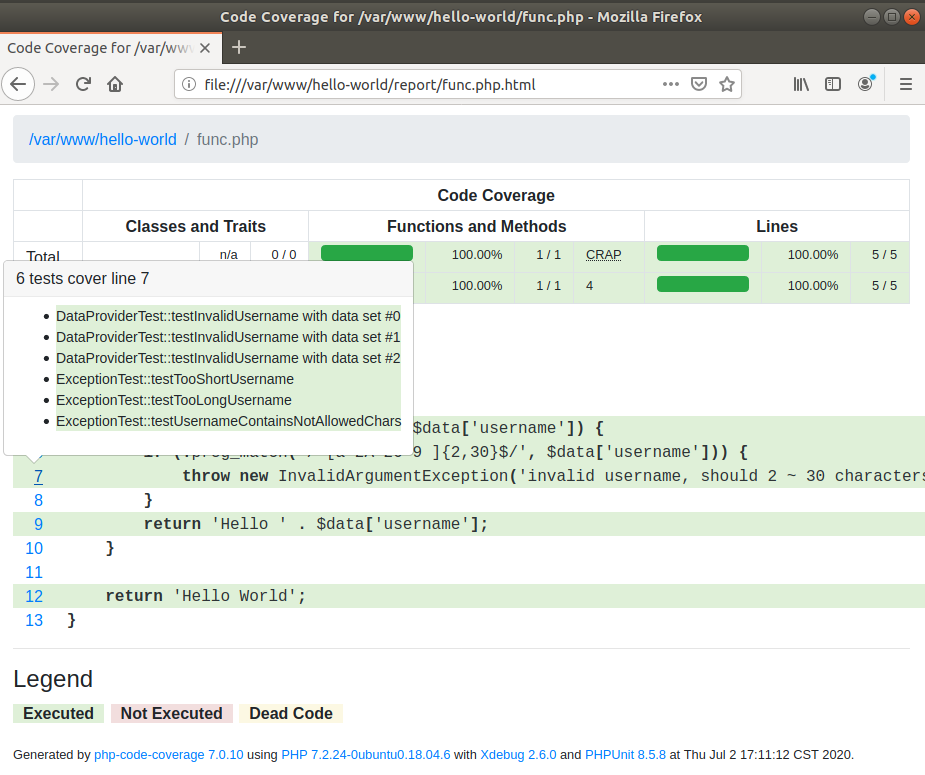
Task: Bookmark this page with the star icon
Action: click(727, 85)
